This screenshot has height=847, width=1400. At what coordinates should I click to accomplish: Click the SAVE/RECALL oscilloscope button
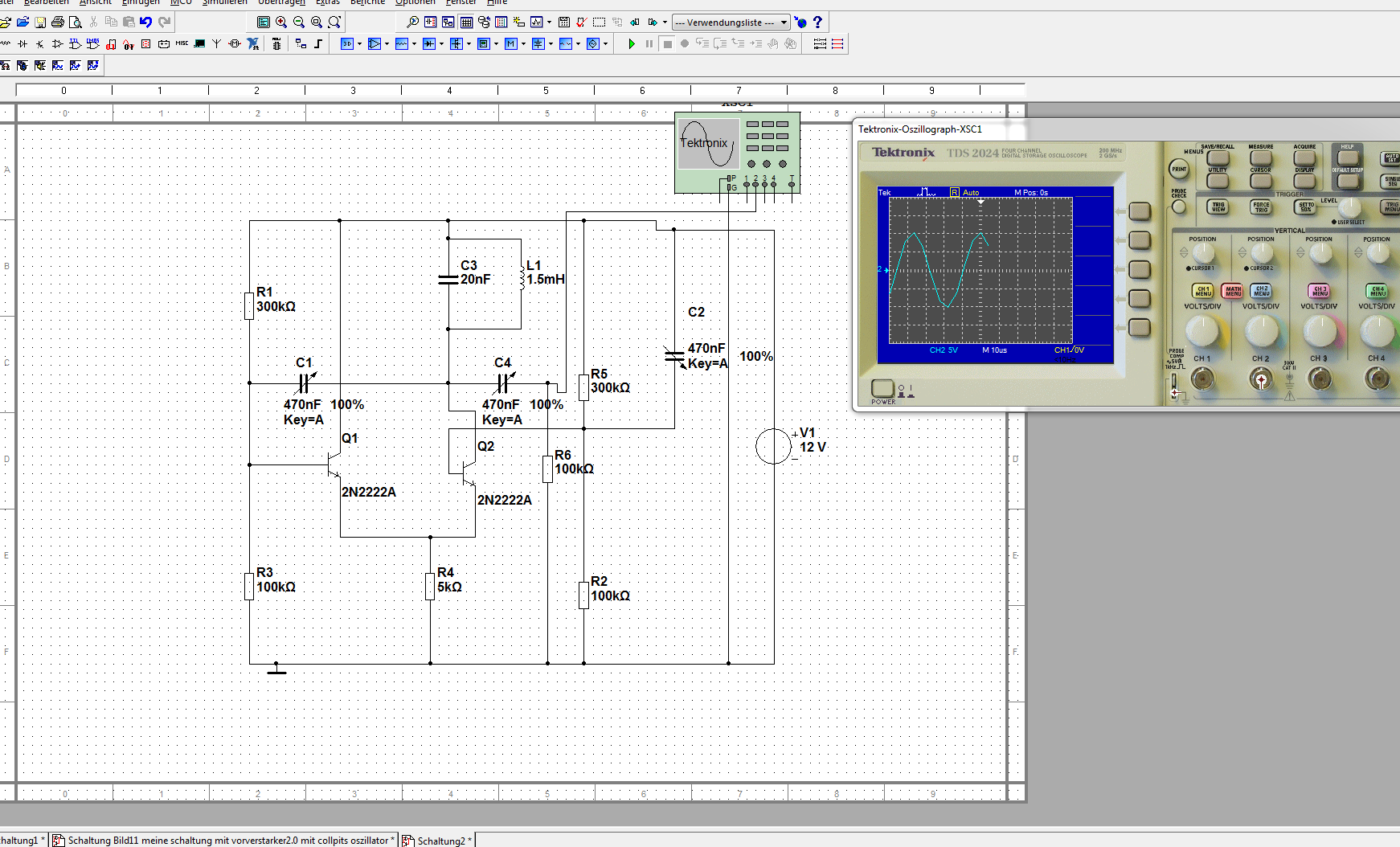1218,158
